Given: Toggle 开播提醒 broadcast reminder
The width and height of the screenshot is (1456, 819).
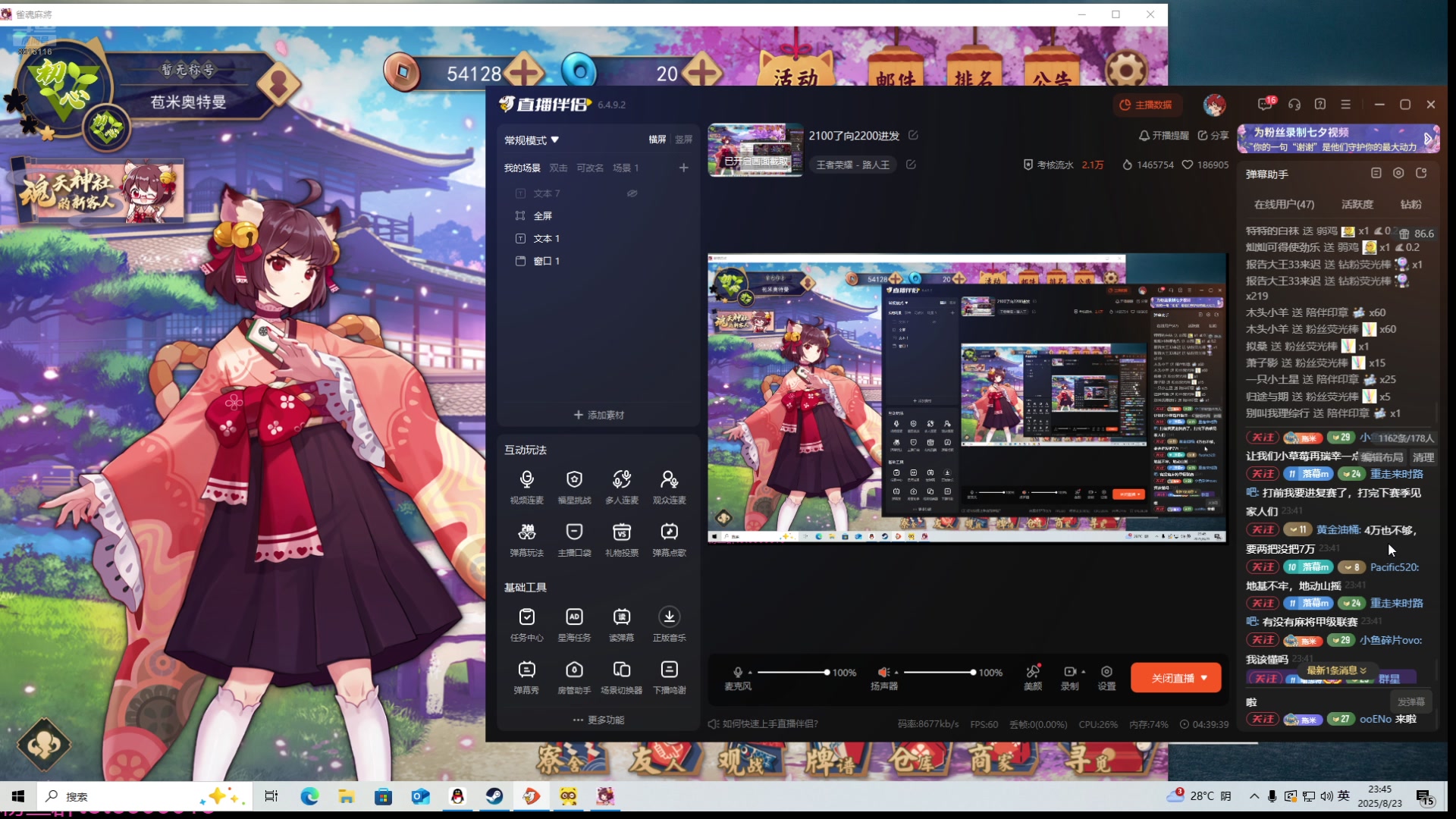Looking at the screenshot, I should pyautogui.click(x=1164, y=135).
